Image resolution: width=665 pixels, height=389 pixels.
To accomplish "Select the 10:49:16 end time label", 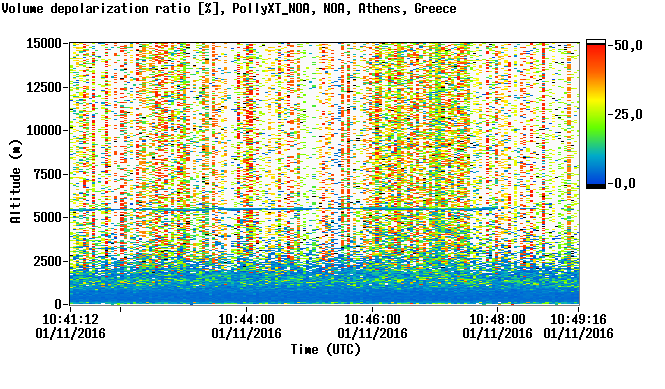I will point(578,319).
